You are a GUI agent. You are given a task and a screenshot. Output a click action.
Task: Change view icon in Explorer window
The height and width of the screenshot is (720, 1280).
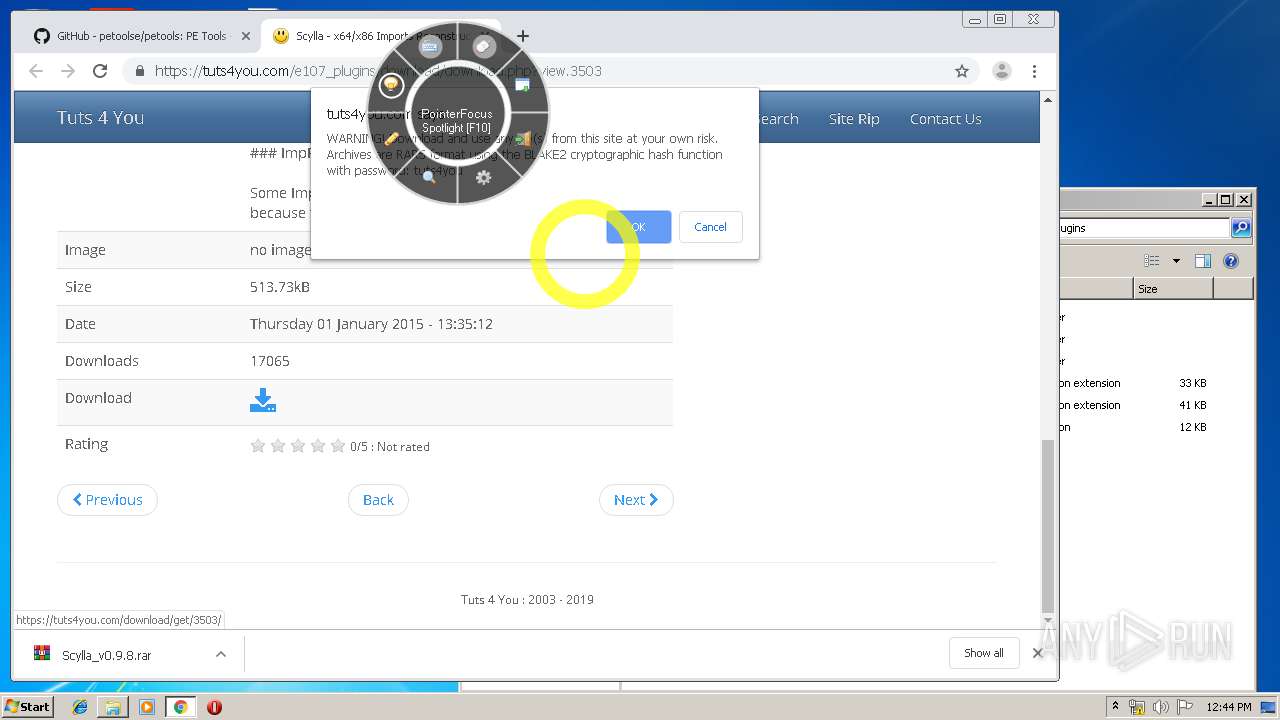[1152, 261]
